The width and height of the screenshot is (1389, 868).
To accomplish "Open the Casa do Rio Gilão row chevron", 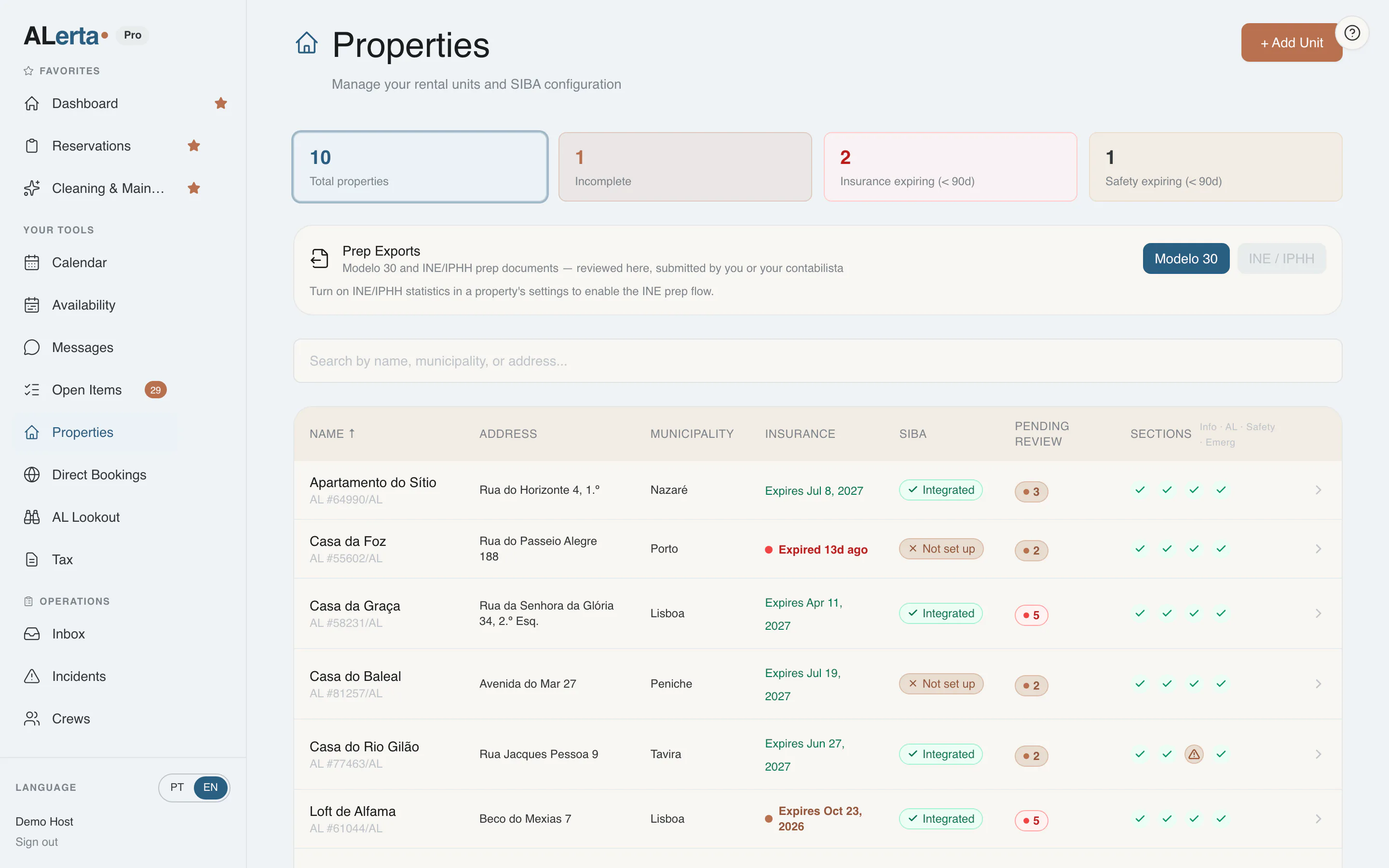I will pos(1319,754).
